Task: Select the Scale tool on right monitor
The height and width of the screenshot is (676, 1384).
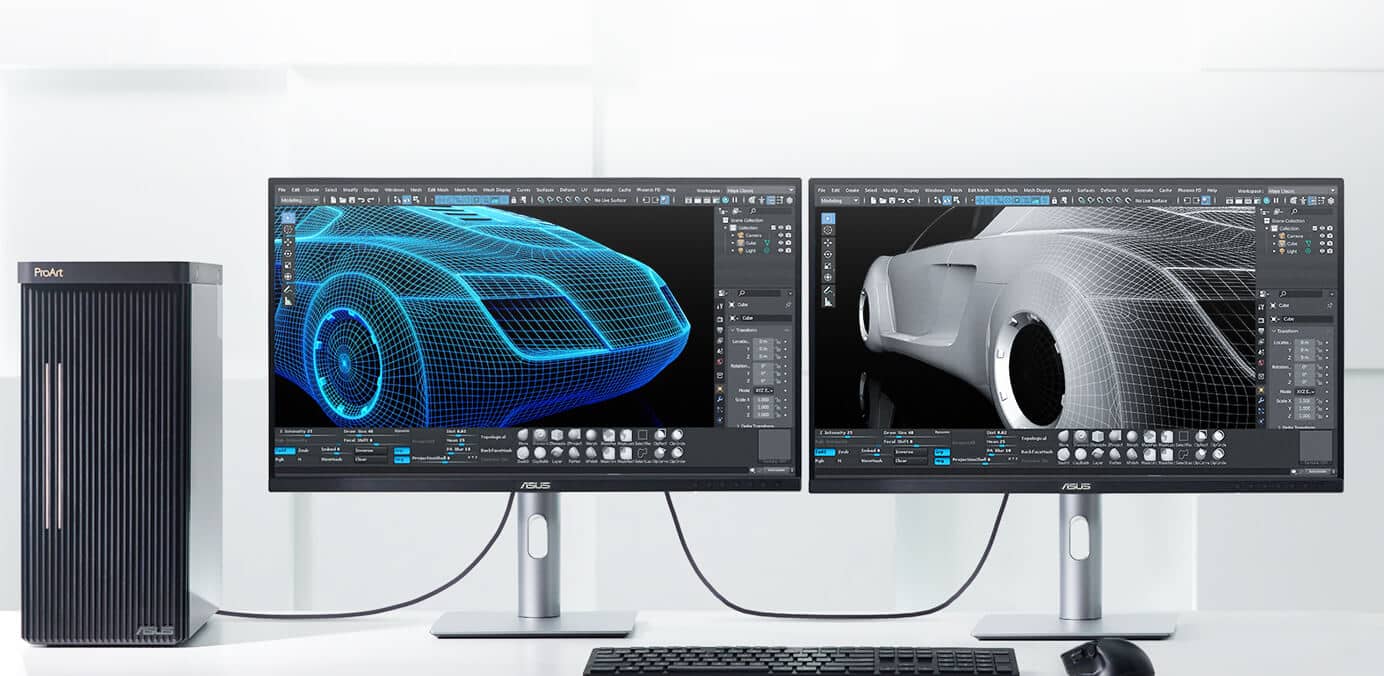Action: (x=828, y=266)
